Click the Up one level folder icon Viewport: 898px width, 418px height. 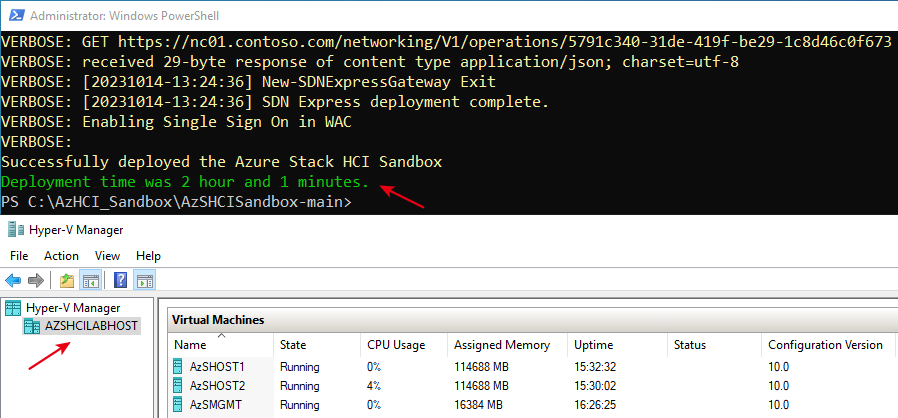point(68,281)
